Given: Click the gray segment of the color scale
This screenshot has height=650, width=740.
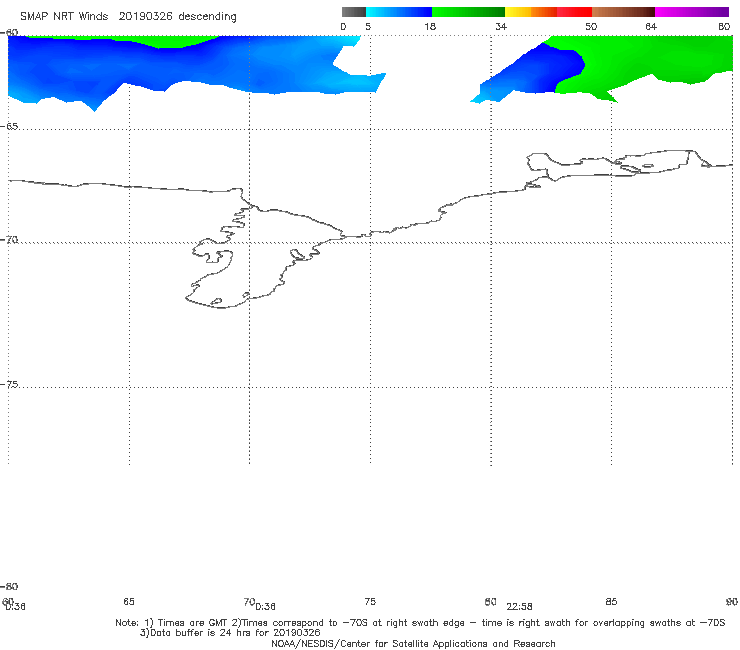Looking at the screenshot, I should [x=353, y=12].
